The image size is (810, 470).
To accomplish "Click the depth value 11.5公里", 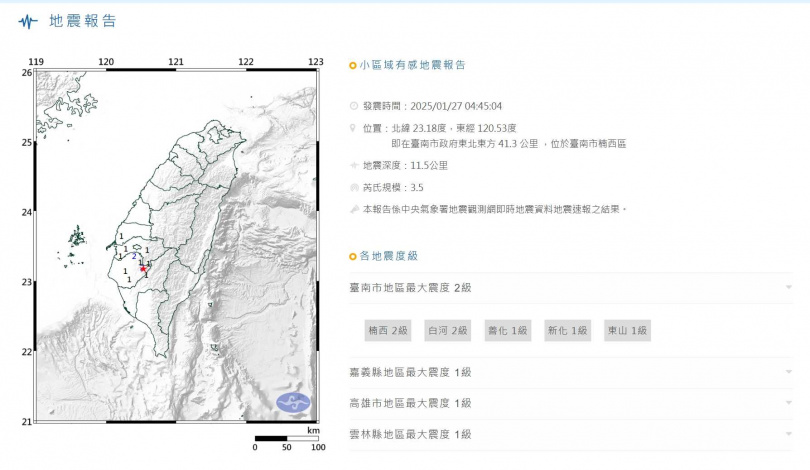I will pos(429,165).
